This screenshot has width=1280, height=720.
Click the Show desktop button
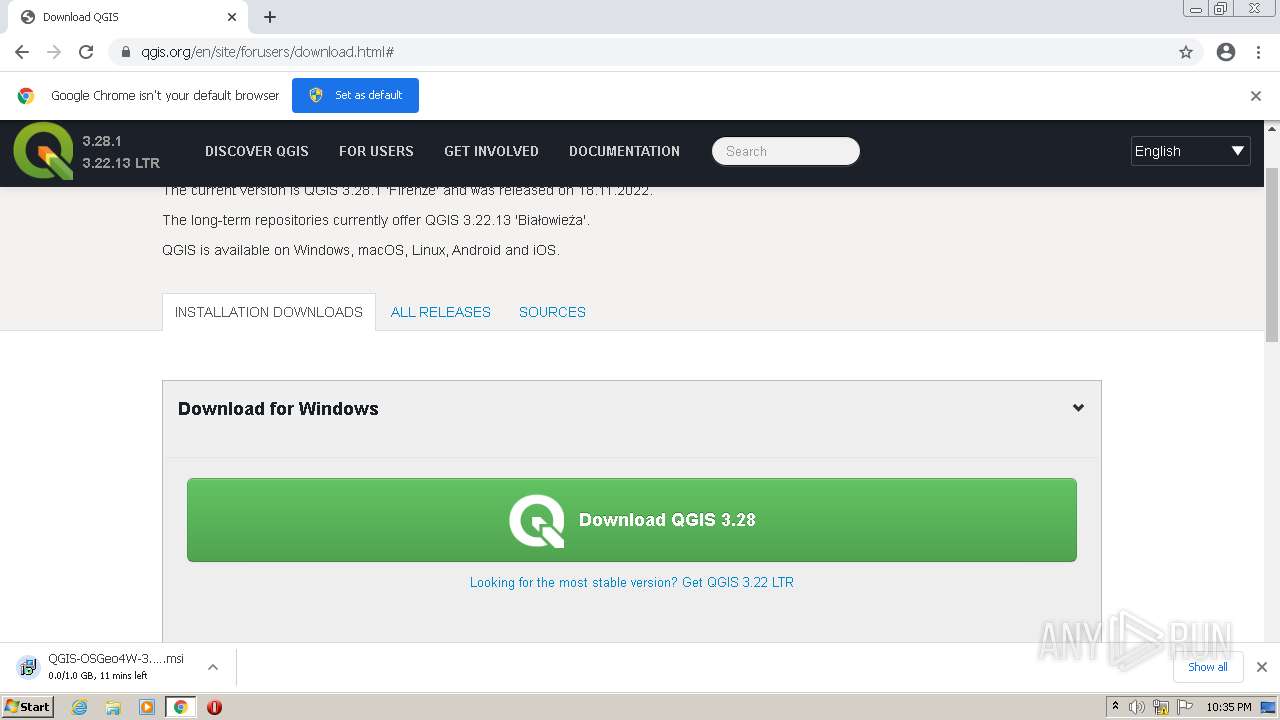point(1268,707)
